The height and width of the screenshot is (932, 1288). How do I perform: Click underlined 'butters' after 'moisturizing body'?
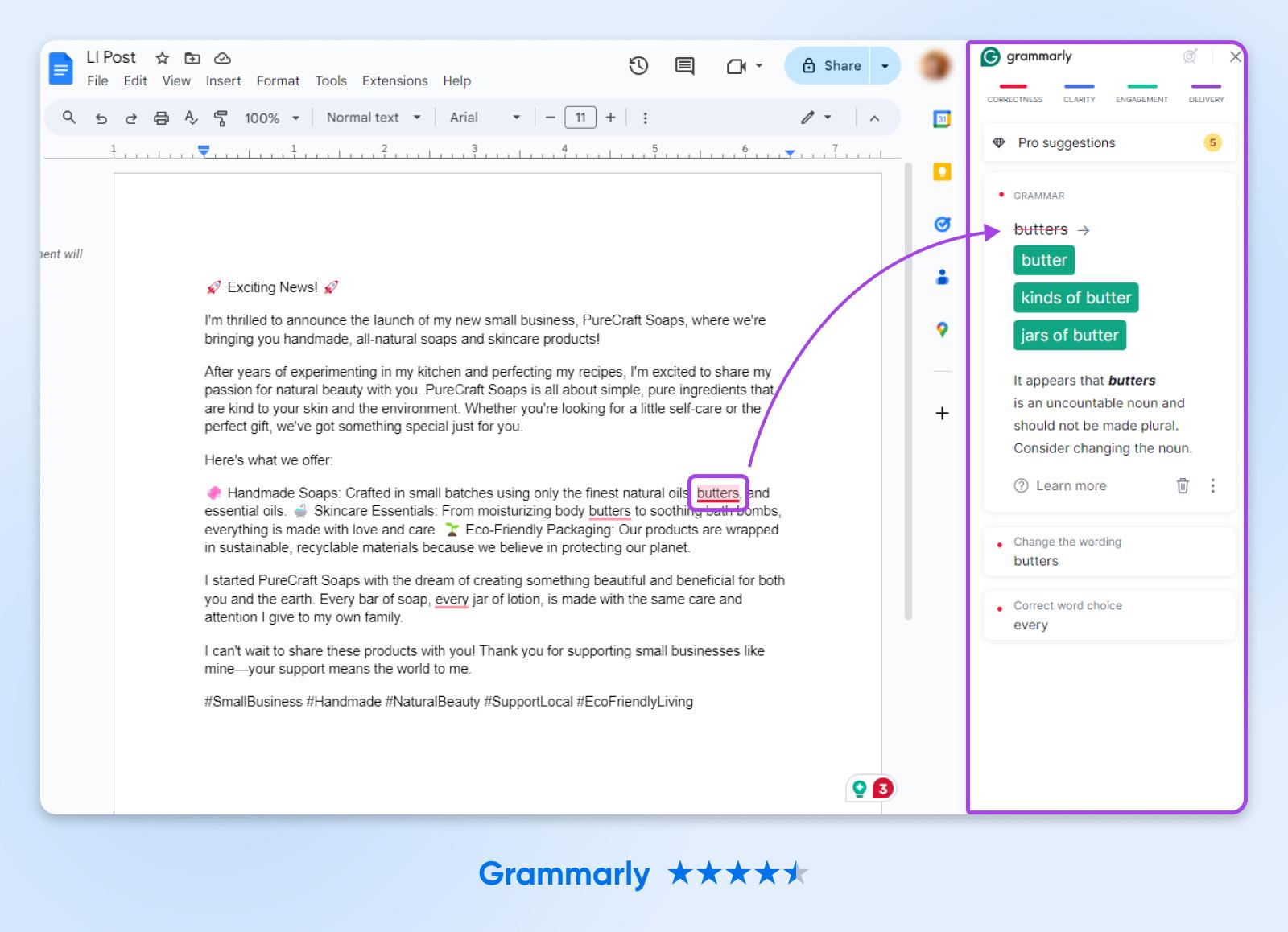pyautogui.click(x=609, y=511)
